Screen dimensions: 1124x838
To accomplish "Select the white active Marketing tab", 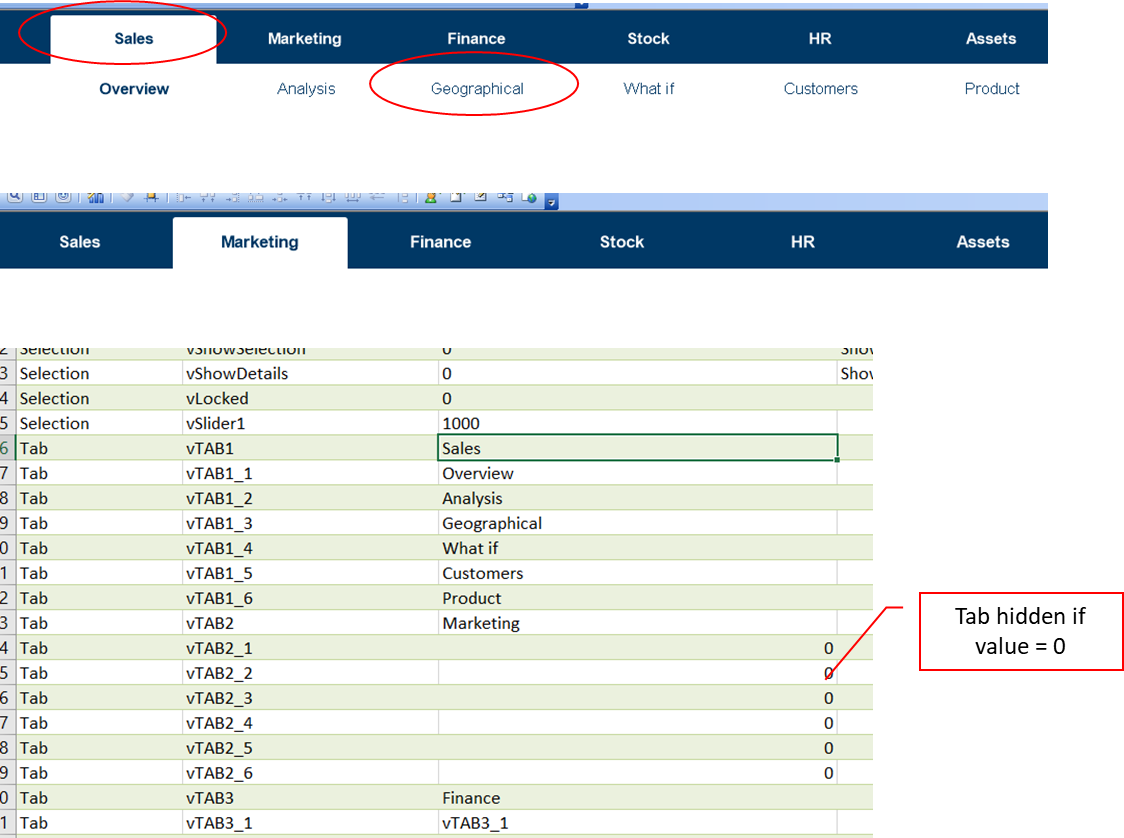I will pos(260,242).
